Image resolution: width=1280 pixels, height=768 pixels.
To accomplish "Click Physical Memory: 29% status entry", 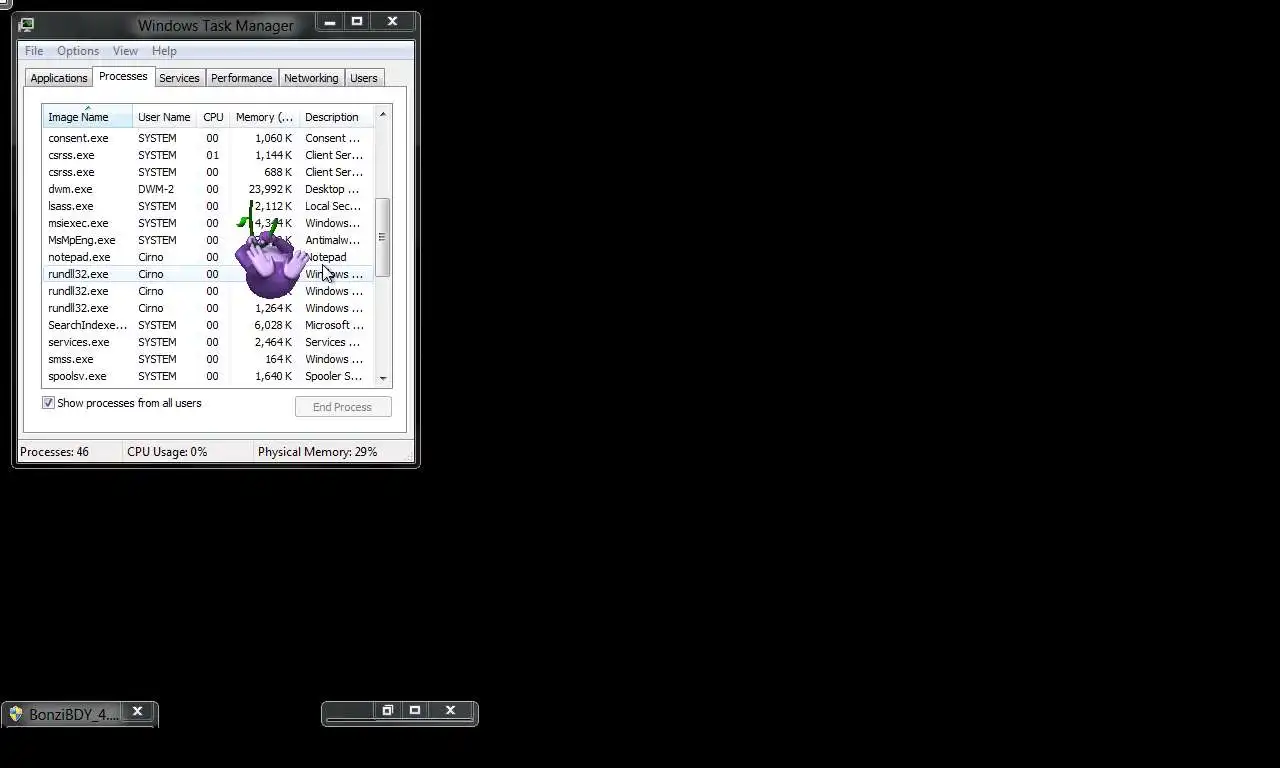I will click(x=317, y=452).
